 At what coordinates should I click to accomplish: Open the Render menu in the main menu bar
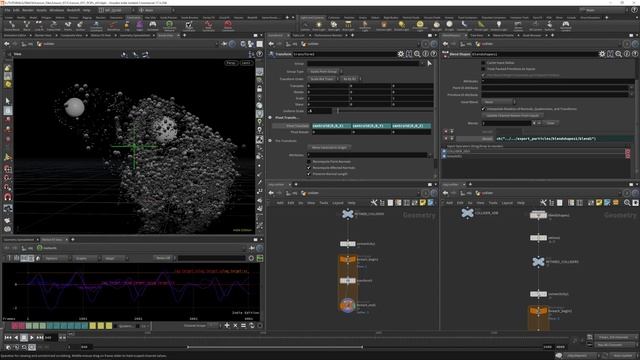pos(28,10)
